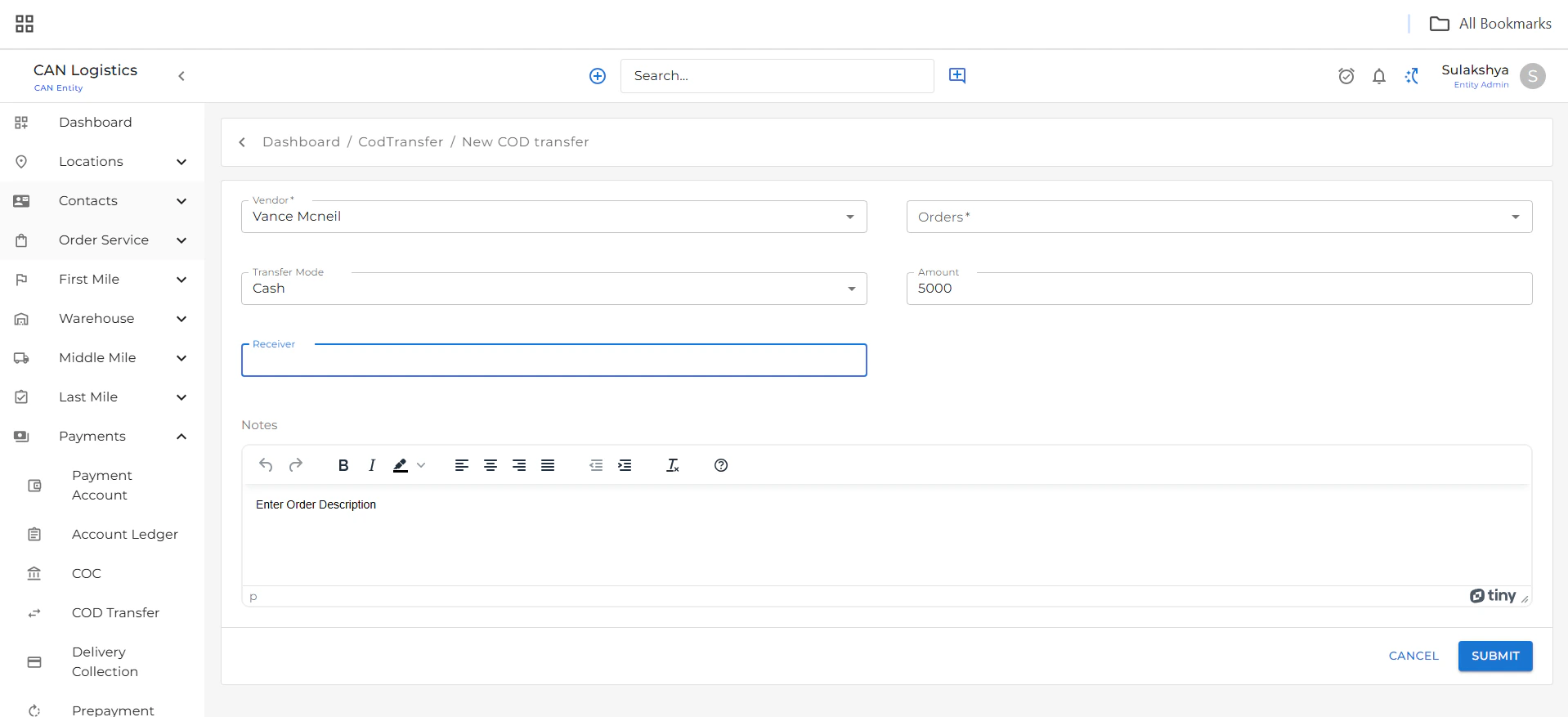Click the CodTransfer breadcrumb link
The image size is (1568, 717).
(x=401, y=142)
